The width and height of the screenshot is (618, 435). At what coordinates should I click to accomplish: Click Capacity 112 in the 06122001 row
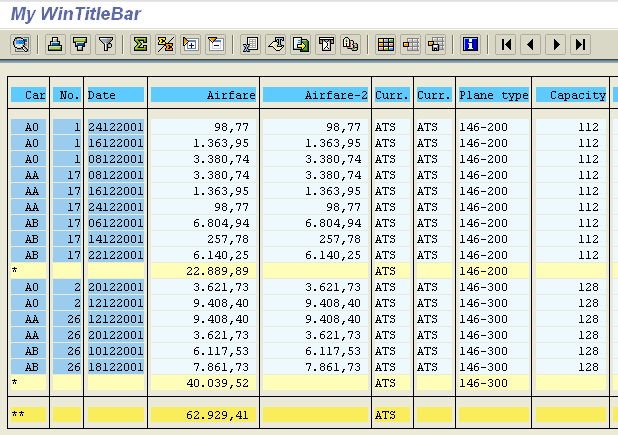(571, 223)
